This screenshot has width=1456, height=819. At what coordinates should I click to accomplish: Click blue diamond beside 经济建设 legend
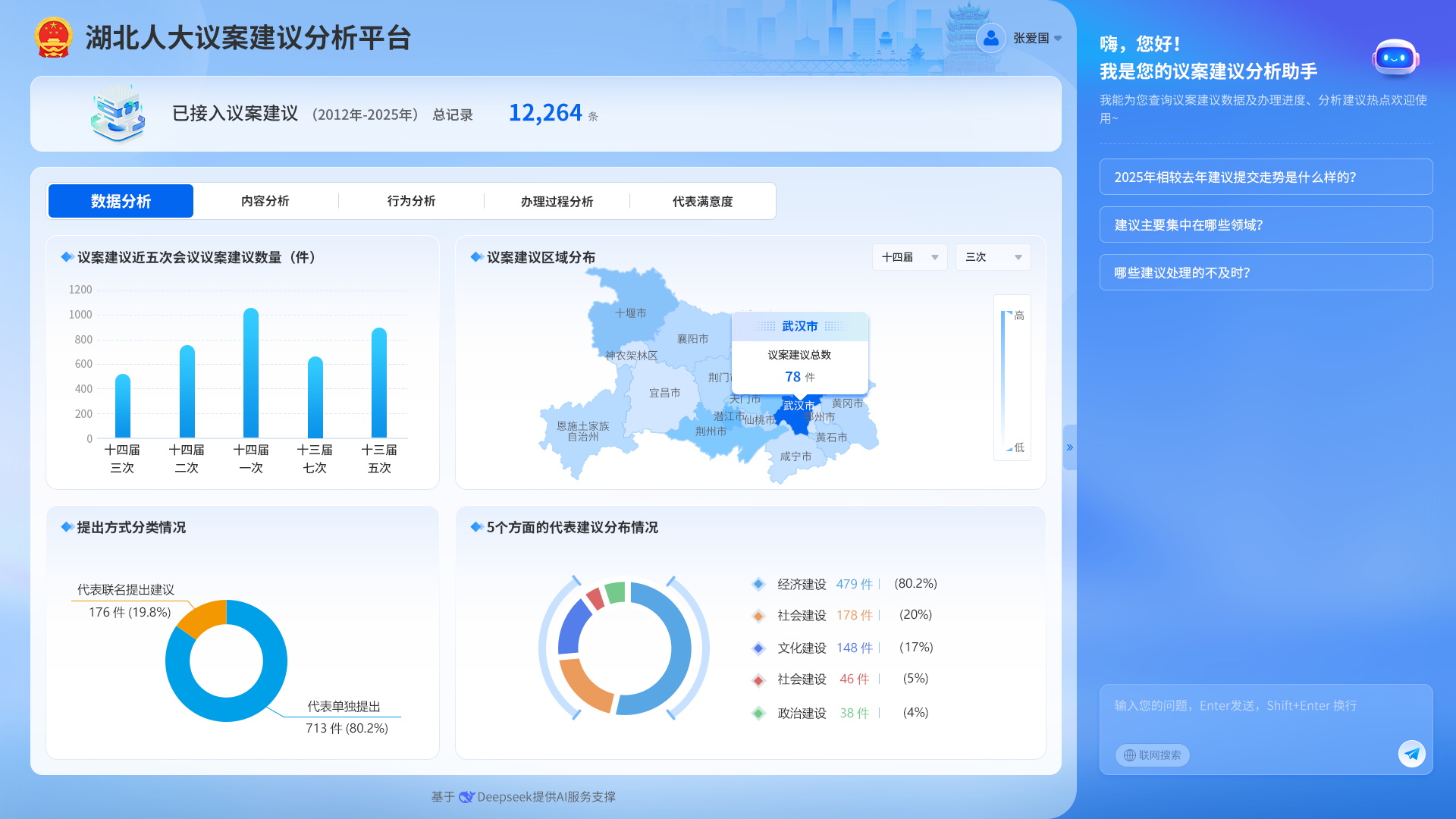coord(758,584)
